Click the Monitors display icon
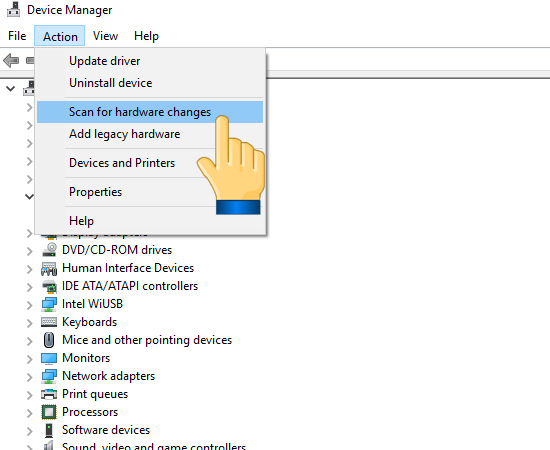 point(49,358)
